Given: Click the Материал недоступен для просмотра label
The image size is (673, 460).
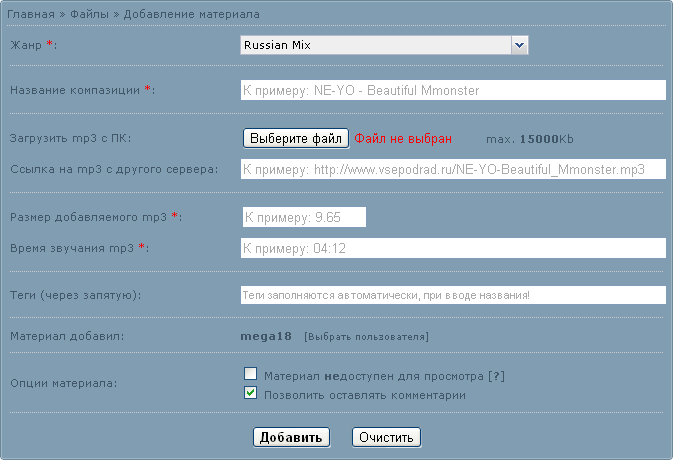Looking at the screenshot, I should click(x=374, y=376).
